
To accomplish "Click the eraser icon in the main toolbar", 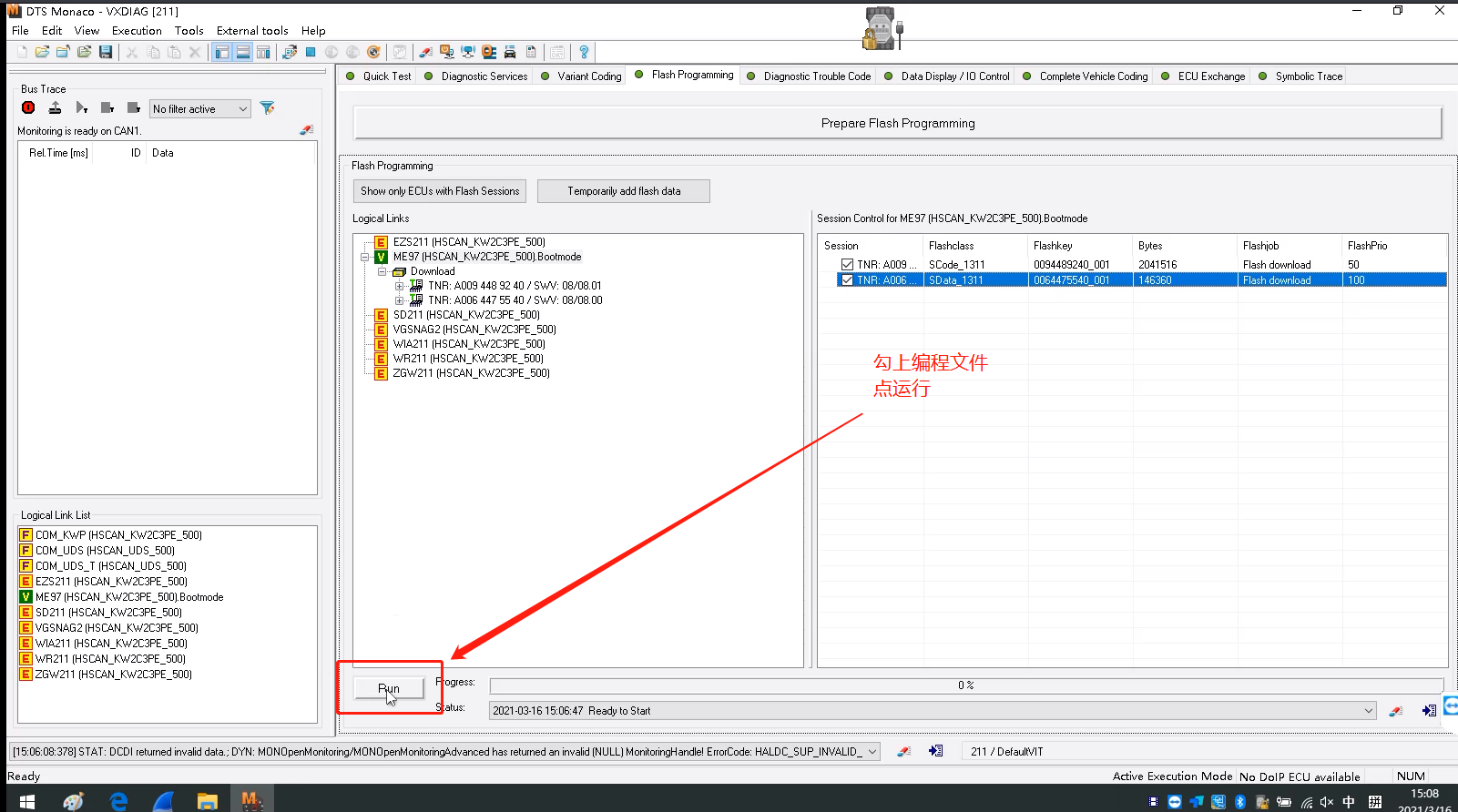I will [425, 52].
